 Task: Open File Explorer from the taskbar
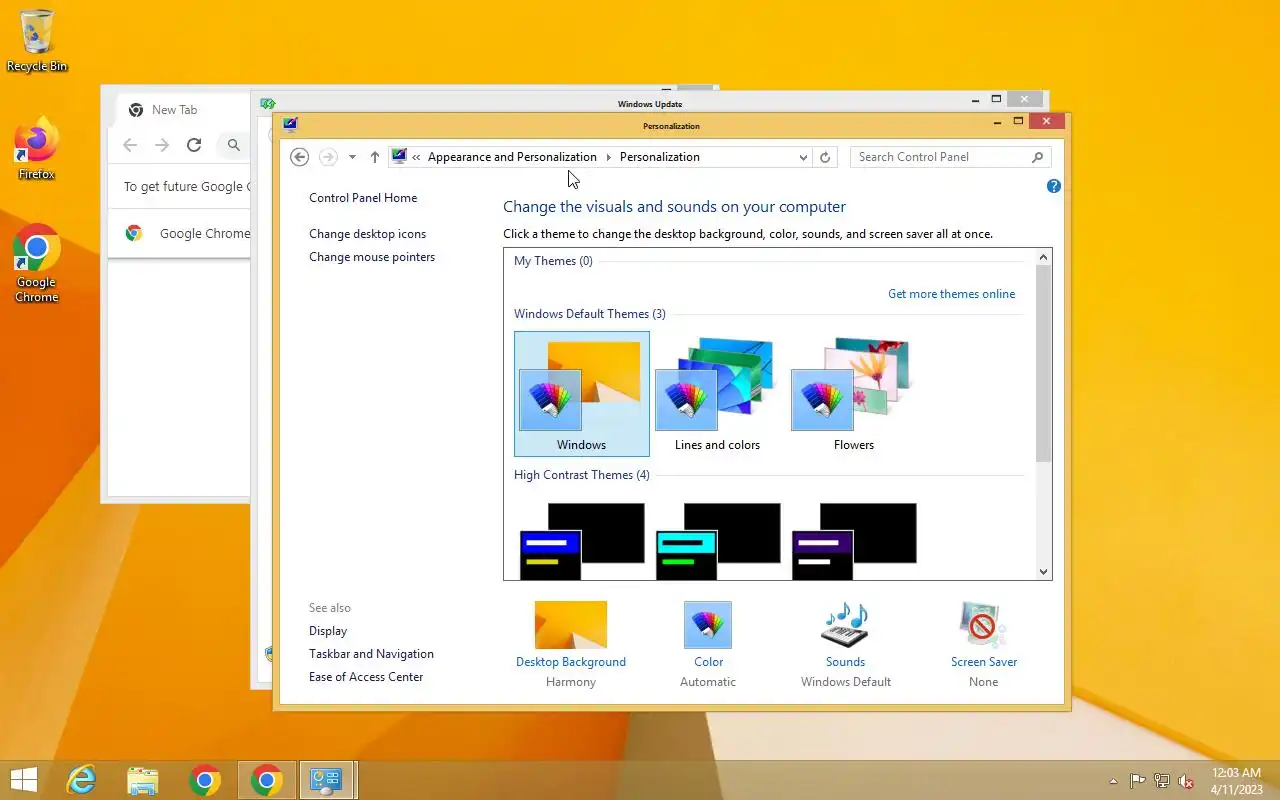[x=143, y=780]
